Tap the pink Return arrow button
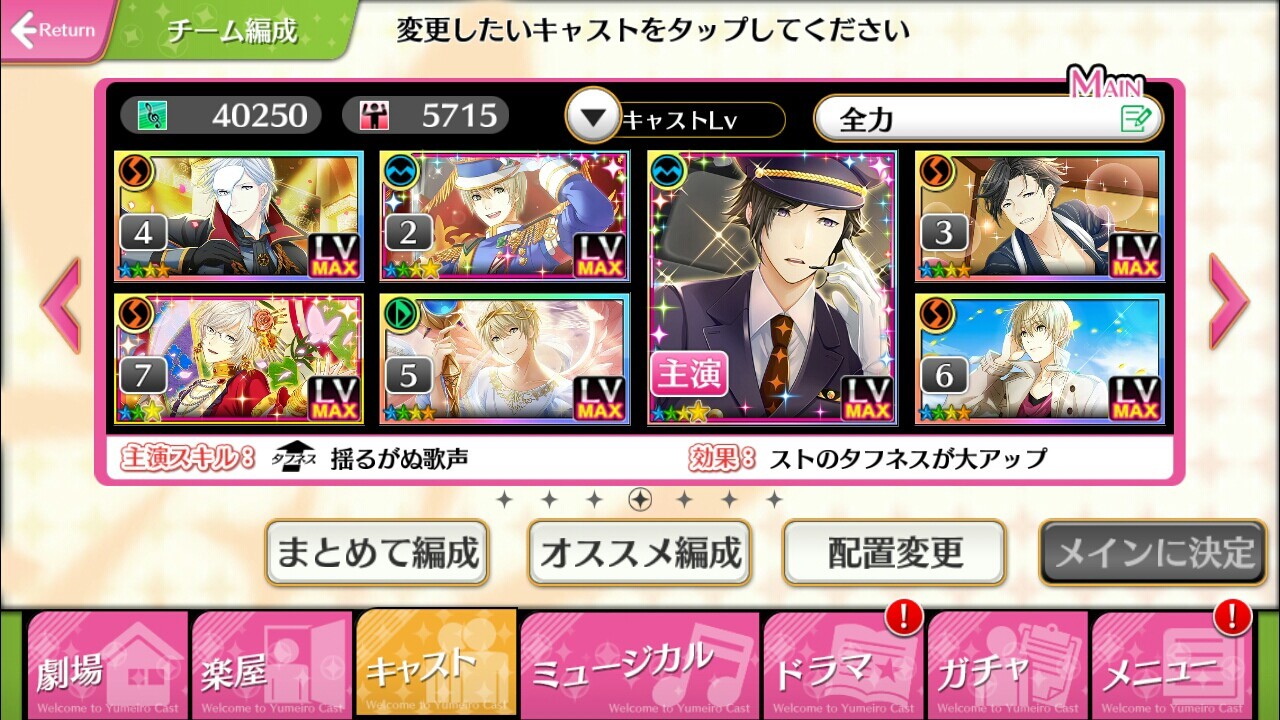 pyautogui.click(x=55, y=30)
